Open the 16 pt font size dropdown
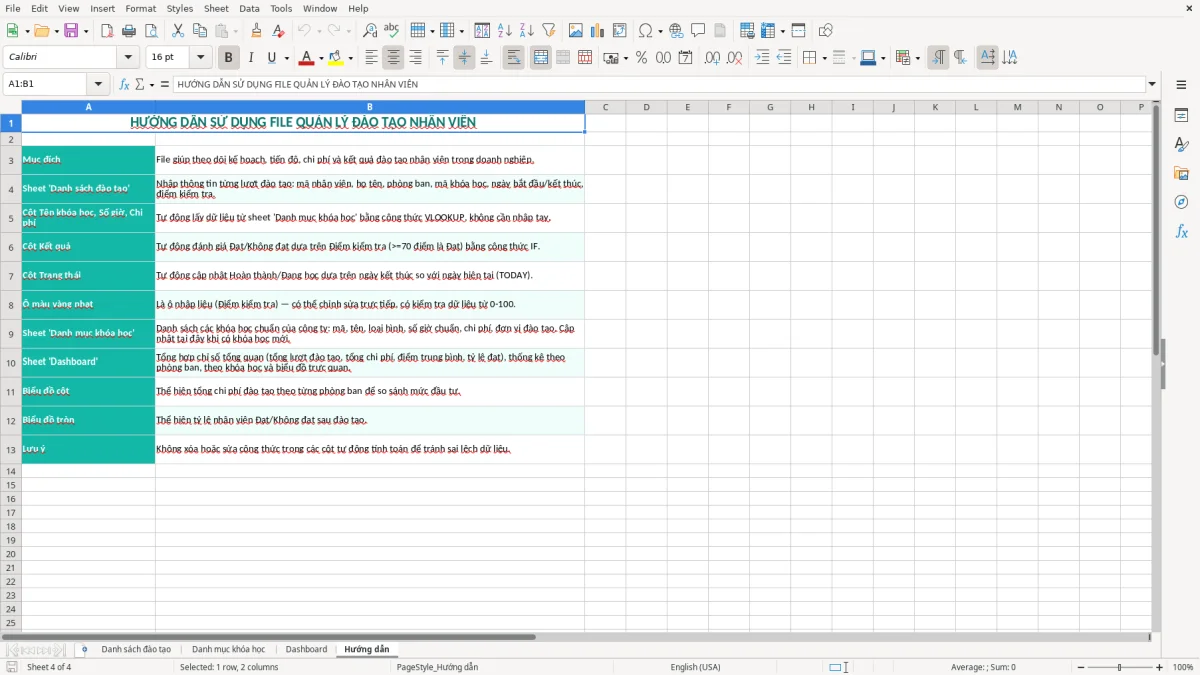This screenshot has width=1200, height=675. (x=200, y=58)
